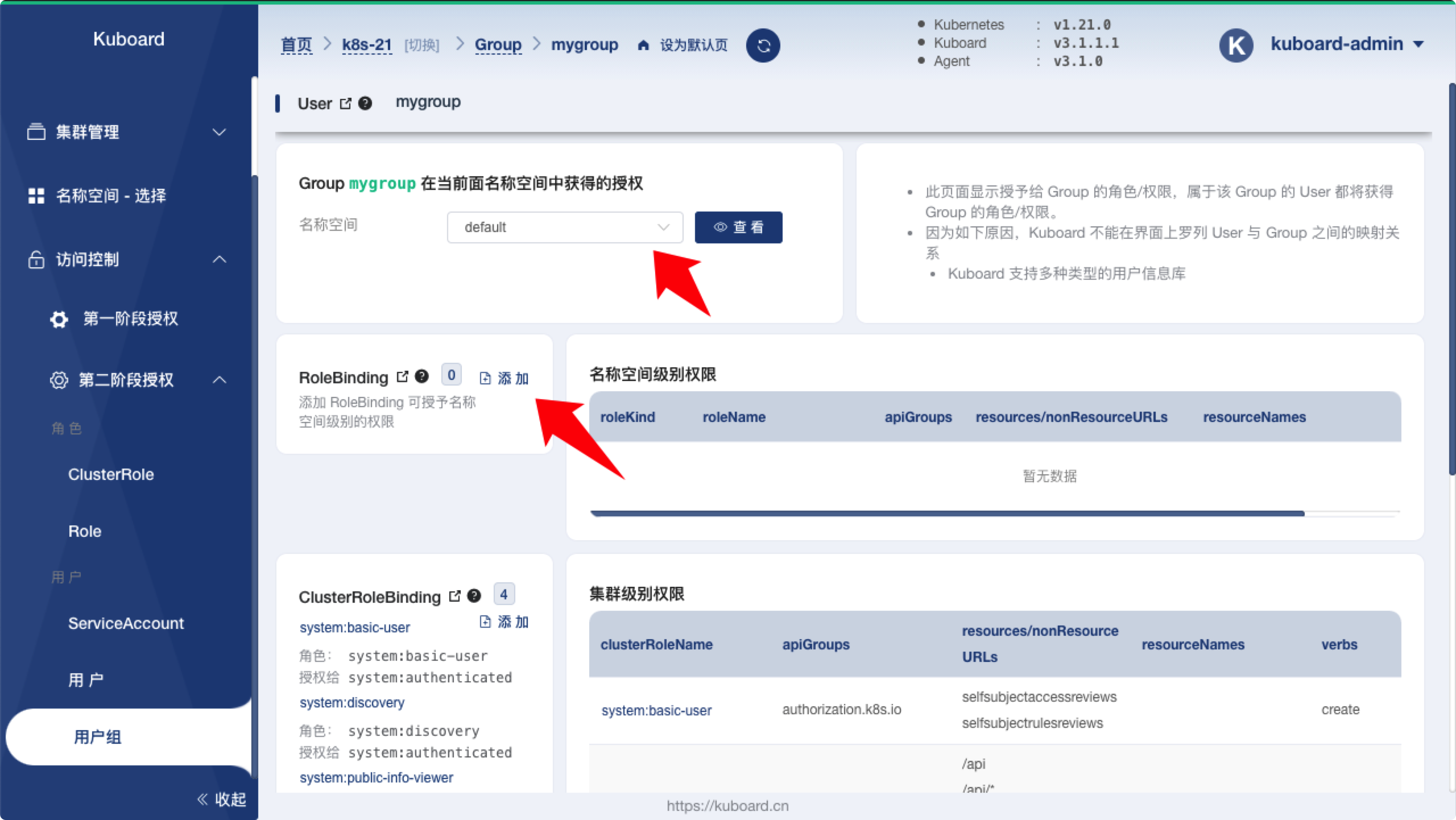Click the [切换] switch cluster link
1456x820 pixels.
point(422,45)
